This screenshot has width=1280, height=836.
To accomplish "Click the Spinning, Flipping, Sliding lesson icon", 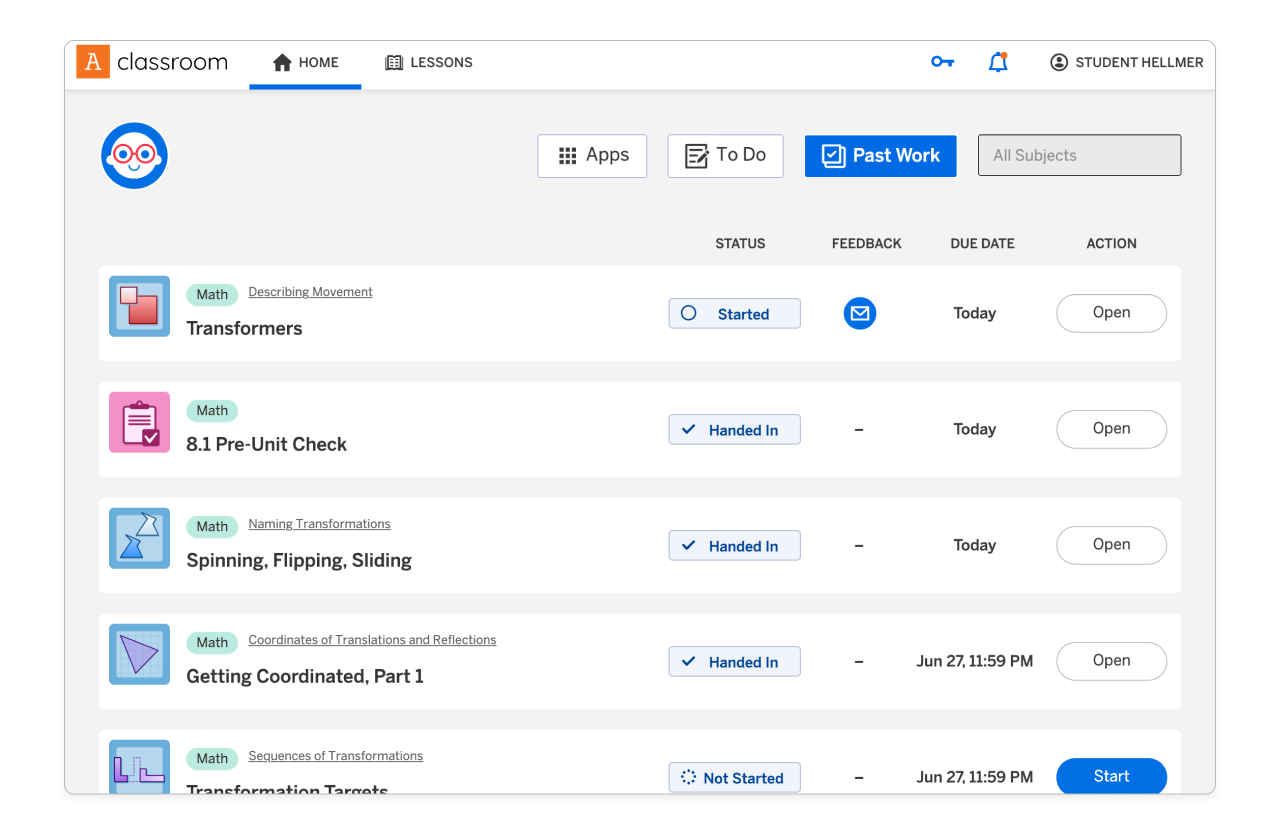I will point(139,538).
